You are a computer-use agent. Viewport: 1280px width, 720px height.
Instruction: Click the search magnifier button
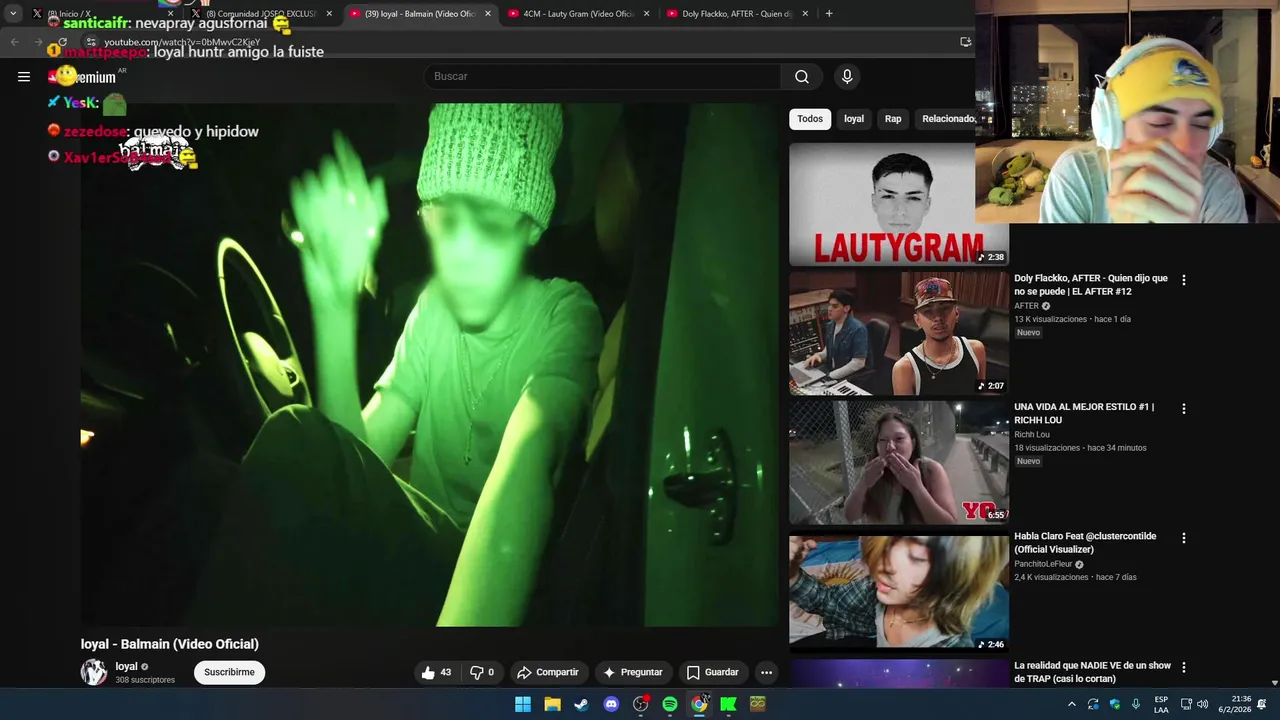[802, 76]
